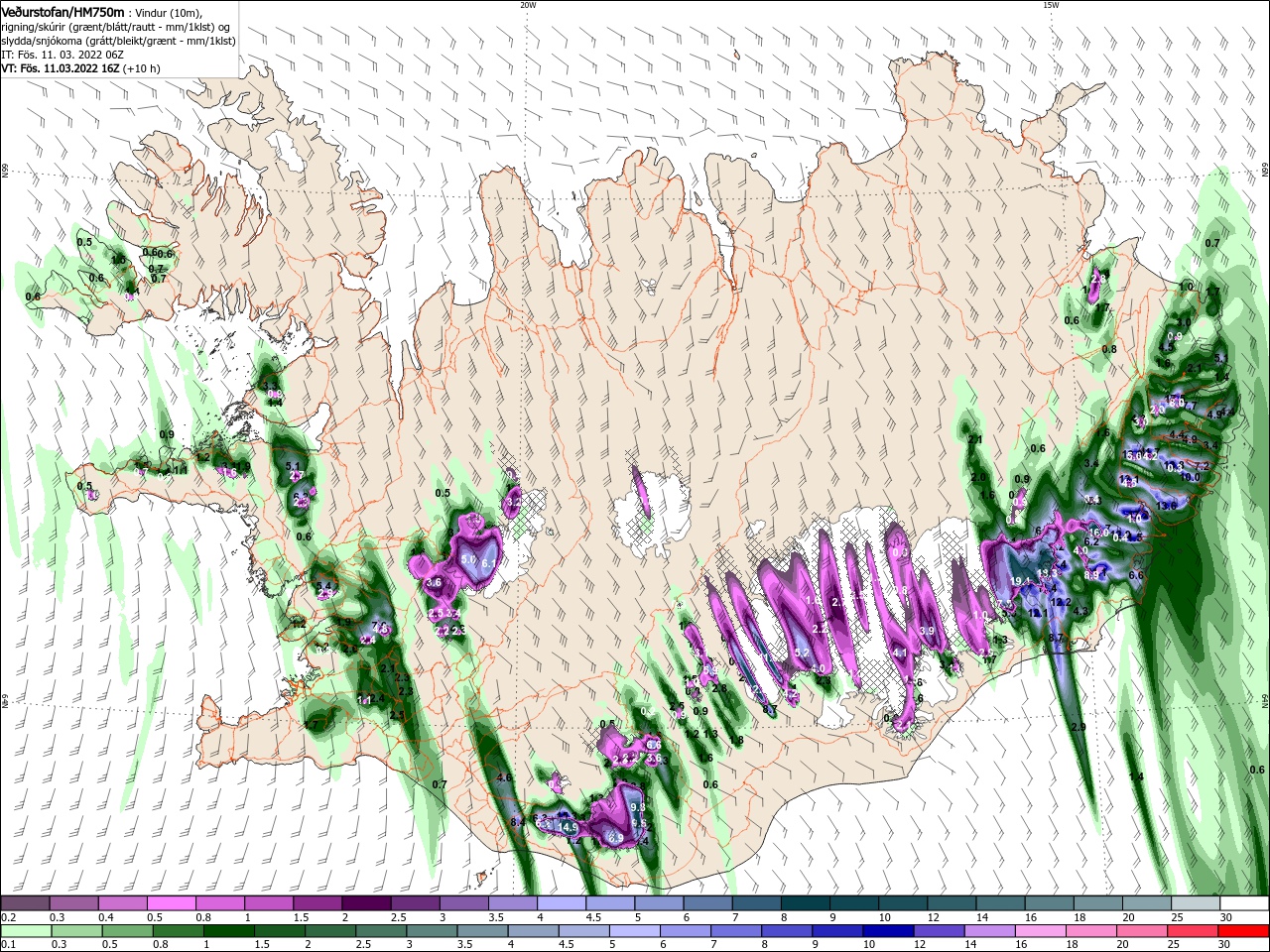Screen dimensions: 1270x952
Task: Pick the dark teal 8 swatch, top legend row
Action: (805, 903)
